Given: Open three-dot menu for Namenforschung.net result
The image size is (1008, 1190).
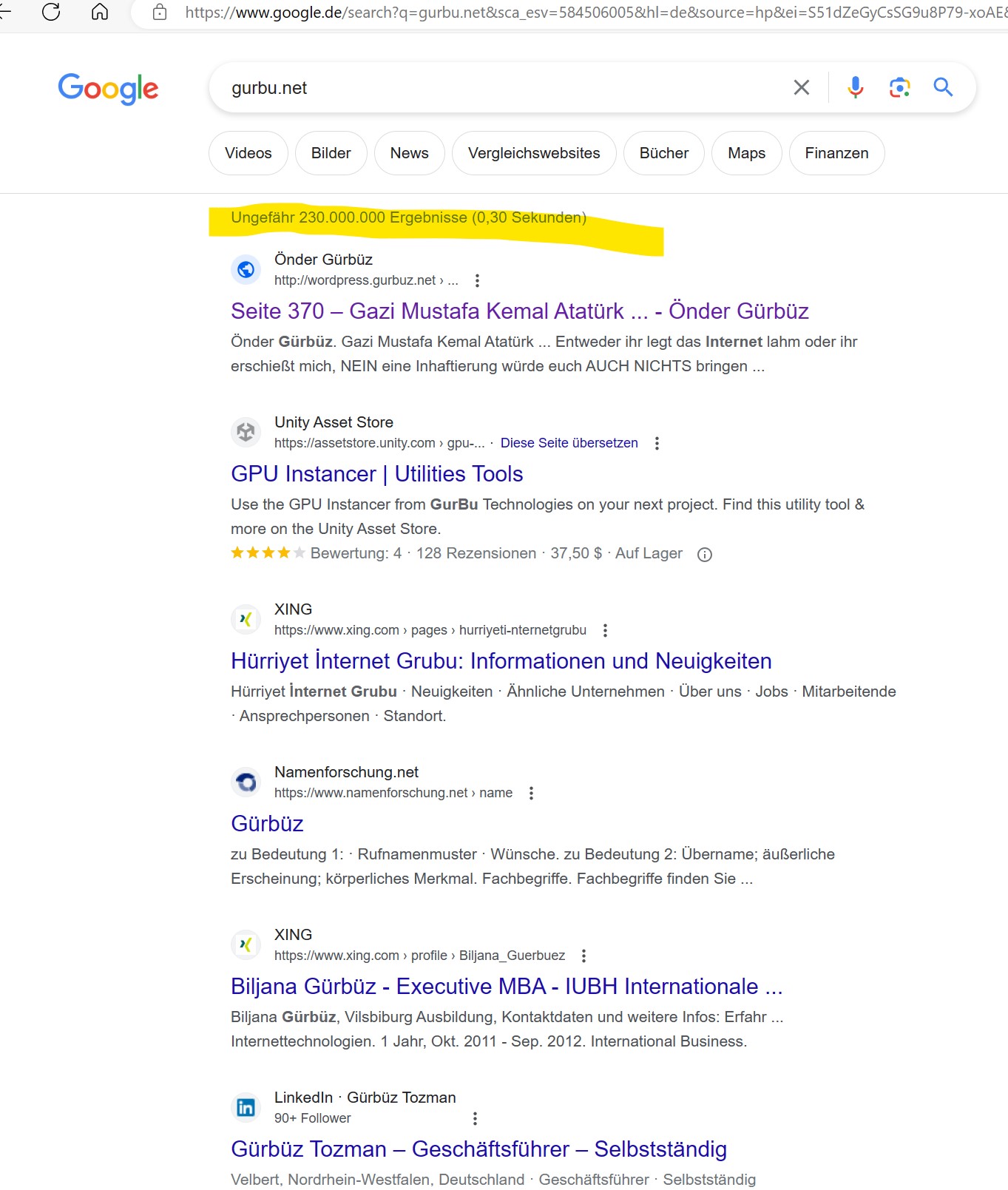Looking at the screenshot, I should (531, 793).
